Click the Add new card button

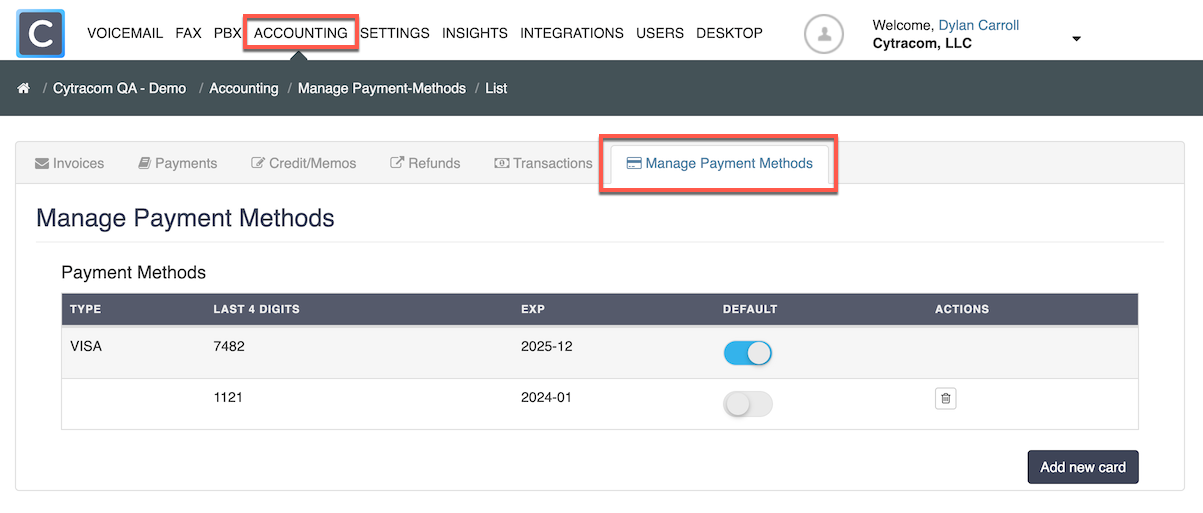[1082, 467]
